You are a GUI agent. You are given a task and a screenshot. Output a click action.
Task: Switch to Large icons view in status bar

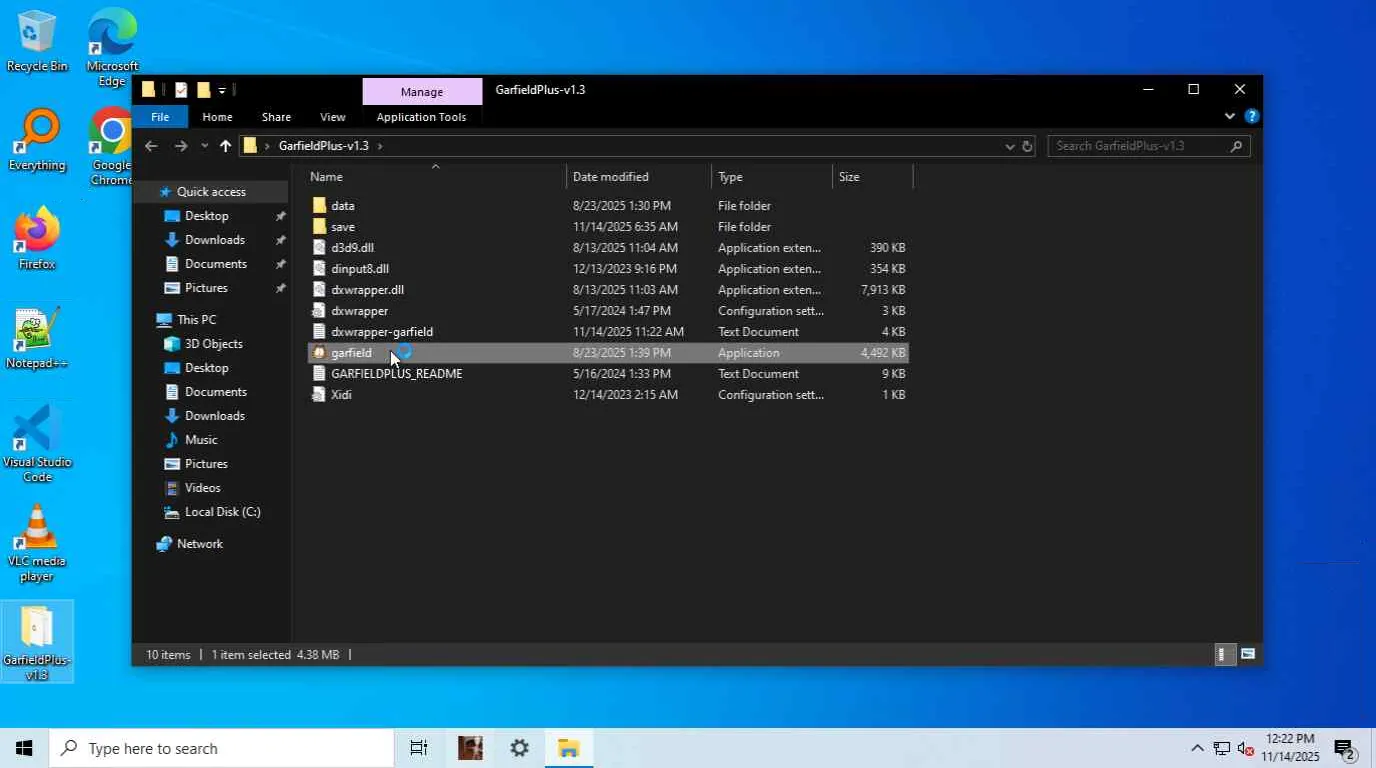pyautogui.click(x=1248, y=655)
